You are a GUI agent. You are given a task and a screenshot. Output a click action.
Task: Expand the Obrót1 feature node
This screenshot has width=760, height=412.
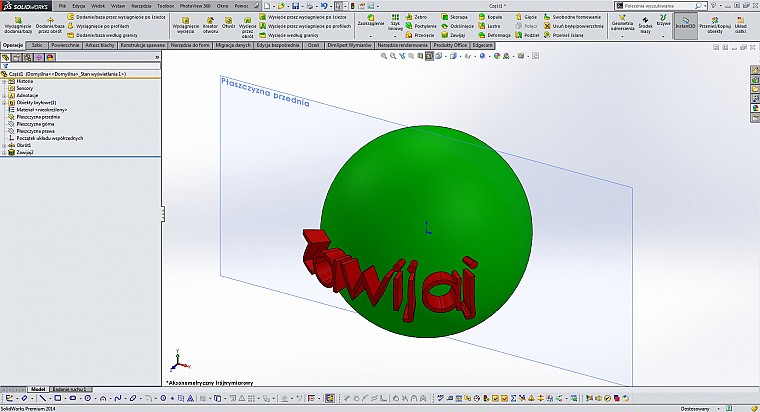(x=4, y=145)
